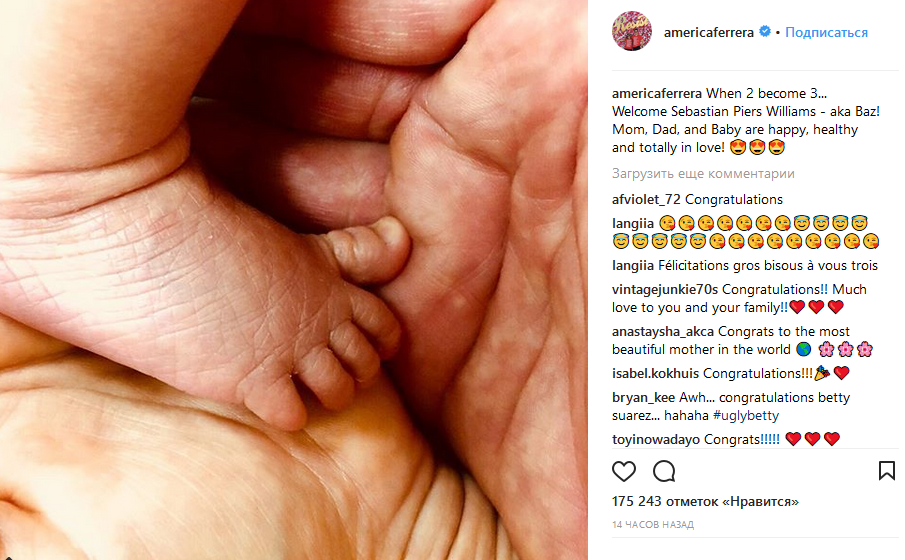This screenshot has height=560, width=905.
Task: Follow the #uglybetty hashtag link
Action: pos(746,415)
